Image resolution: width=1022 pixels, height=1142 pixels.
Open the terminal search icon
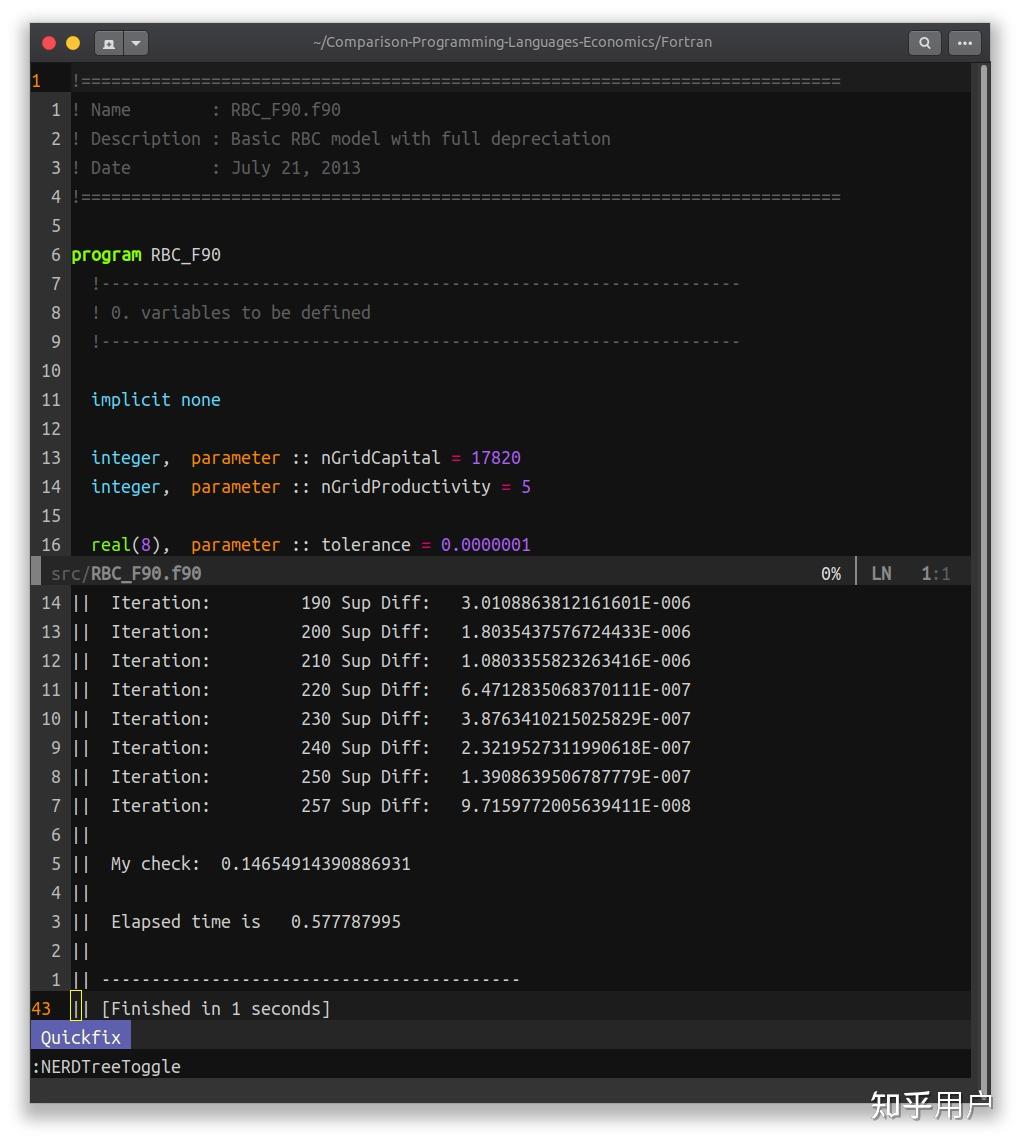click(924, 42)
